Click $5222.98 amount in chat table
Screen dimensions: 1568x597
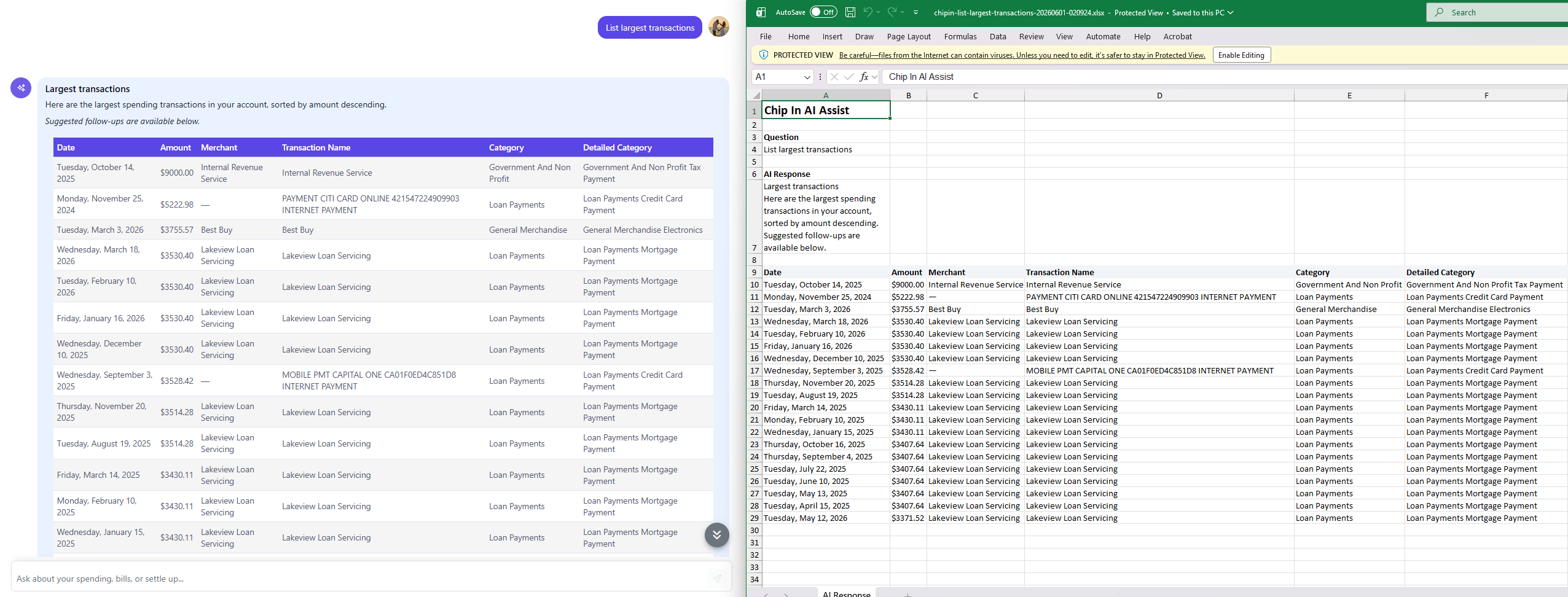(x=176, y=205)
